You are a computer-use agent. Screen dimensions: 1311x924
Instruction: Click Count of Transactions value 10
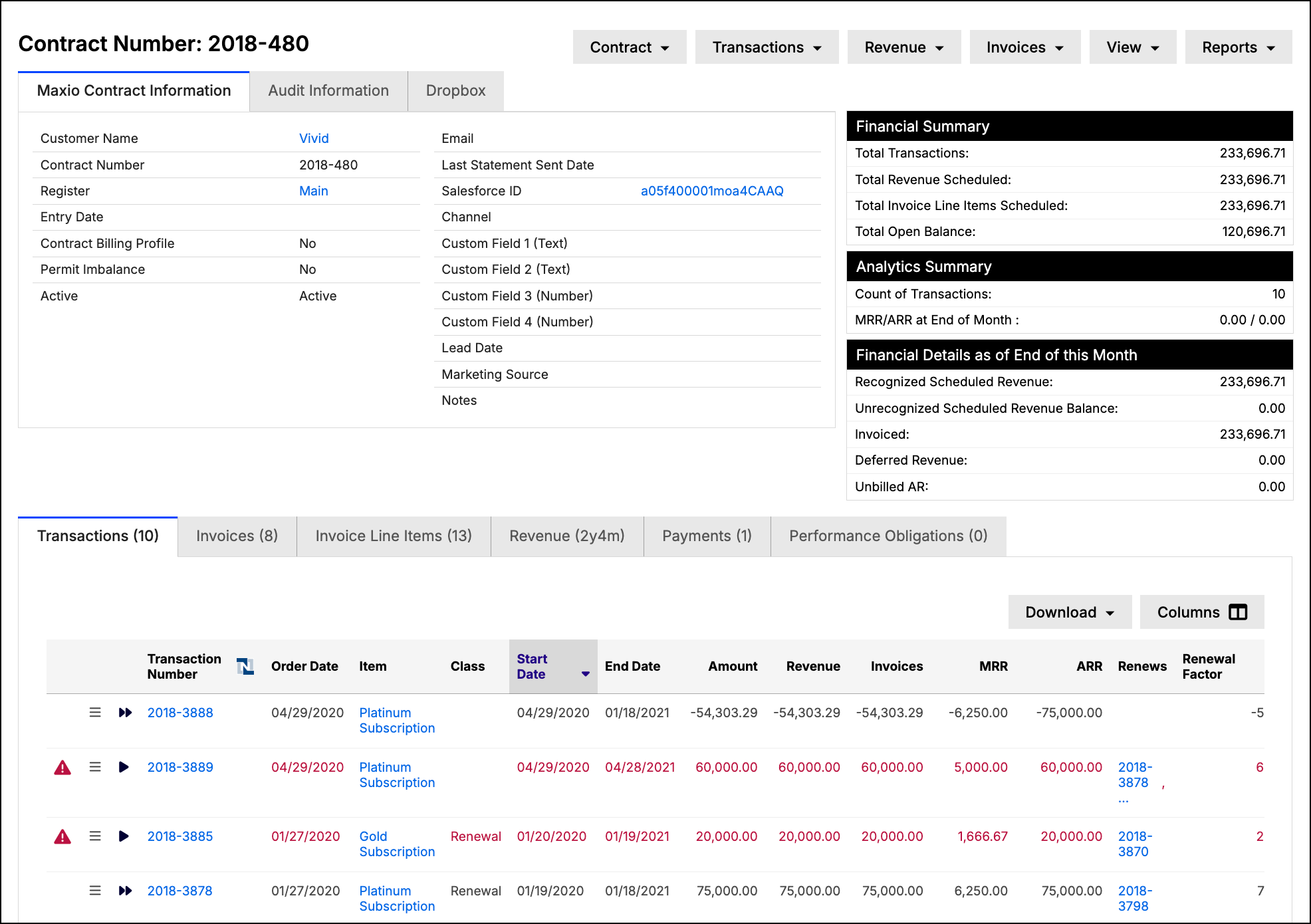click(x=1278, y=294)
